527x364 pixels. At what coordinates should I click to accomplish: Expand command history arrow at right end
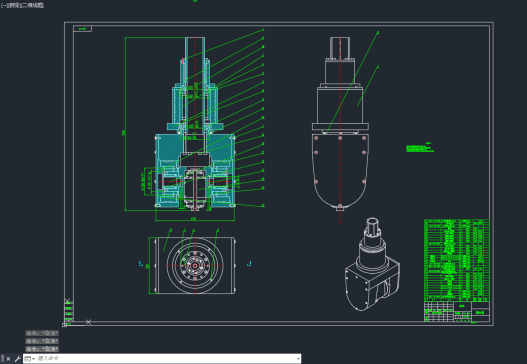point(298,359)
